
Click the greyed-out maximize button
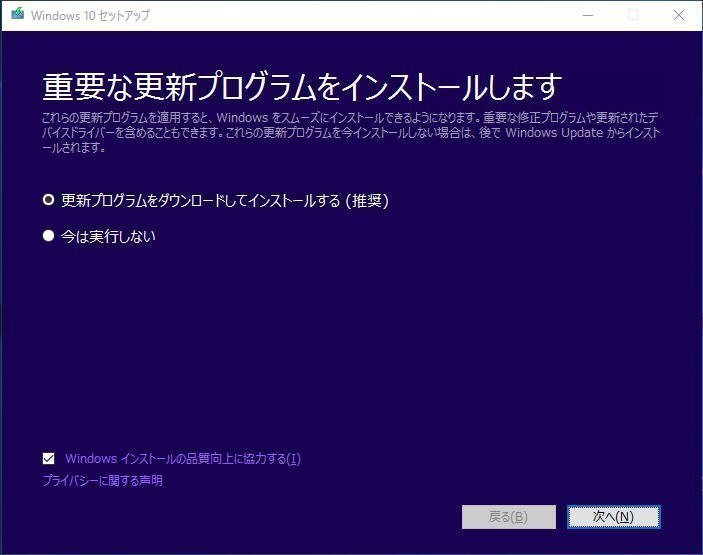coord(633,15)
